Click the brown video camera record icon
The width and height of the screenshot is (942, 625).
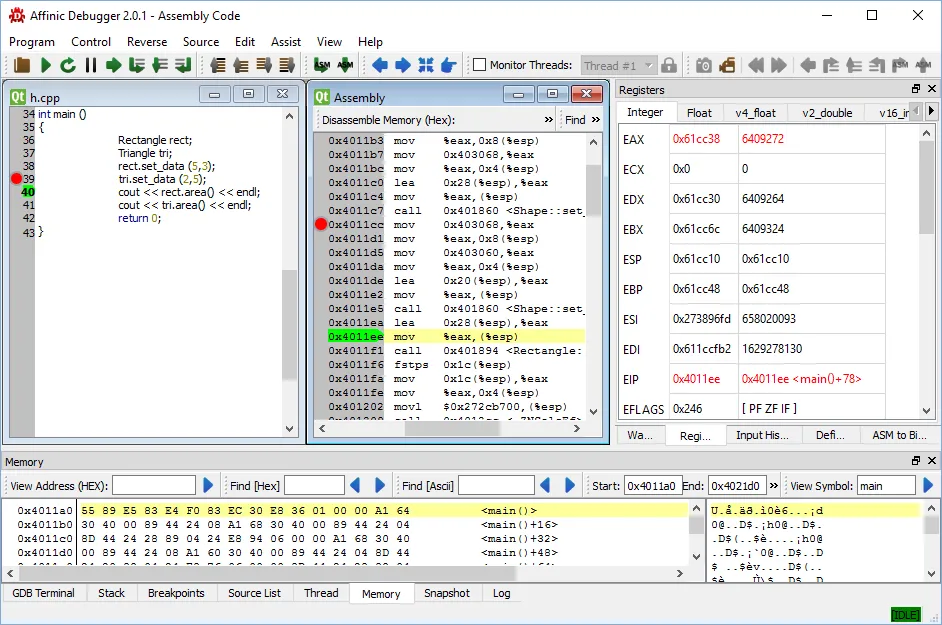pos(727,65)
